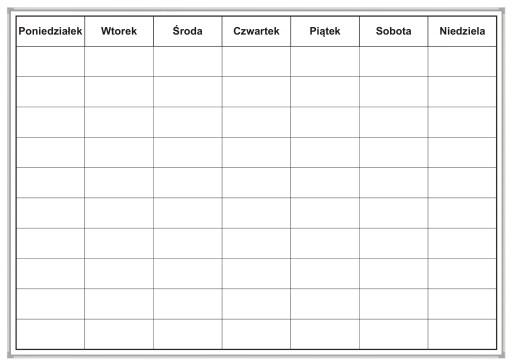
Task: Click first empty cell under Środa
Action: (188, 61)
